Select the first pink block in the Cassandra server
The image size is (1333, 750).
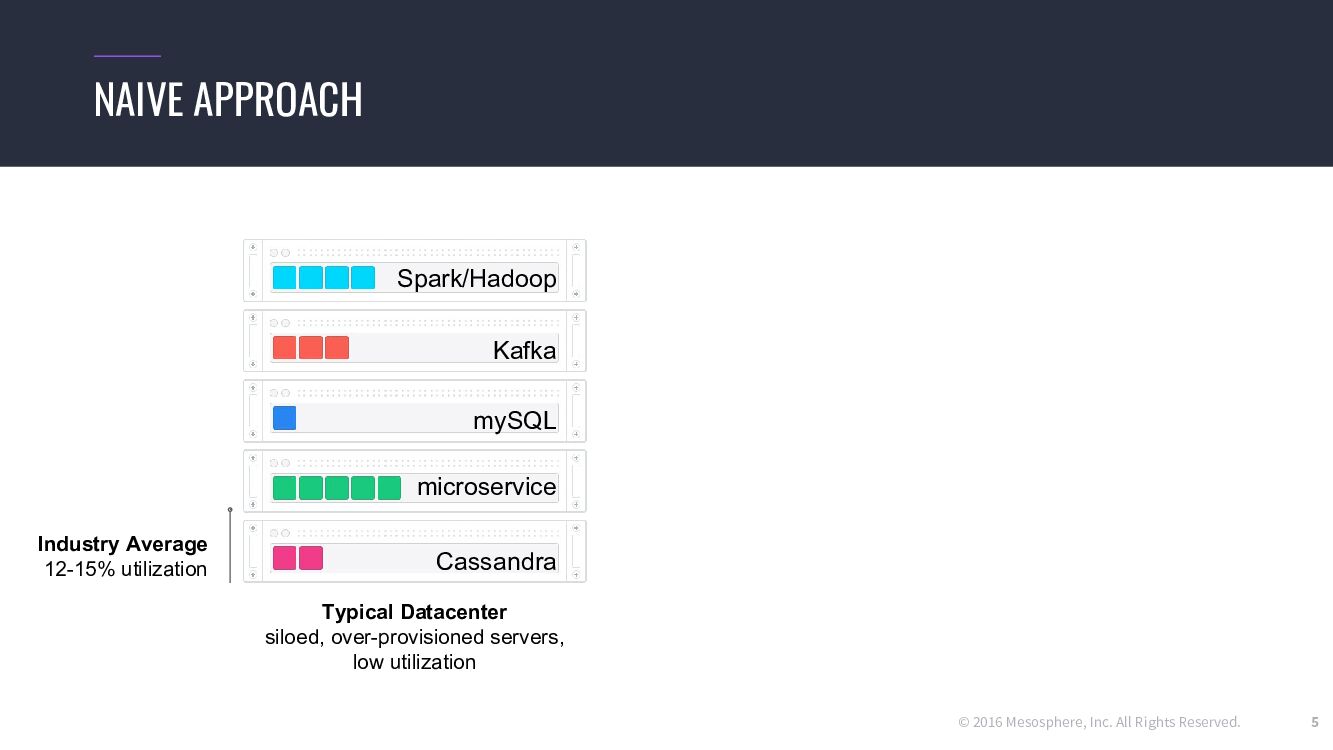285,558
